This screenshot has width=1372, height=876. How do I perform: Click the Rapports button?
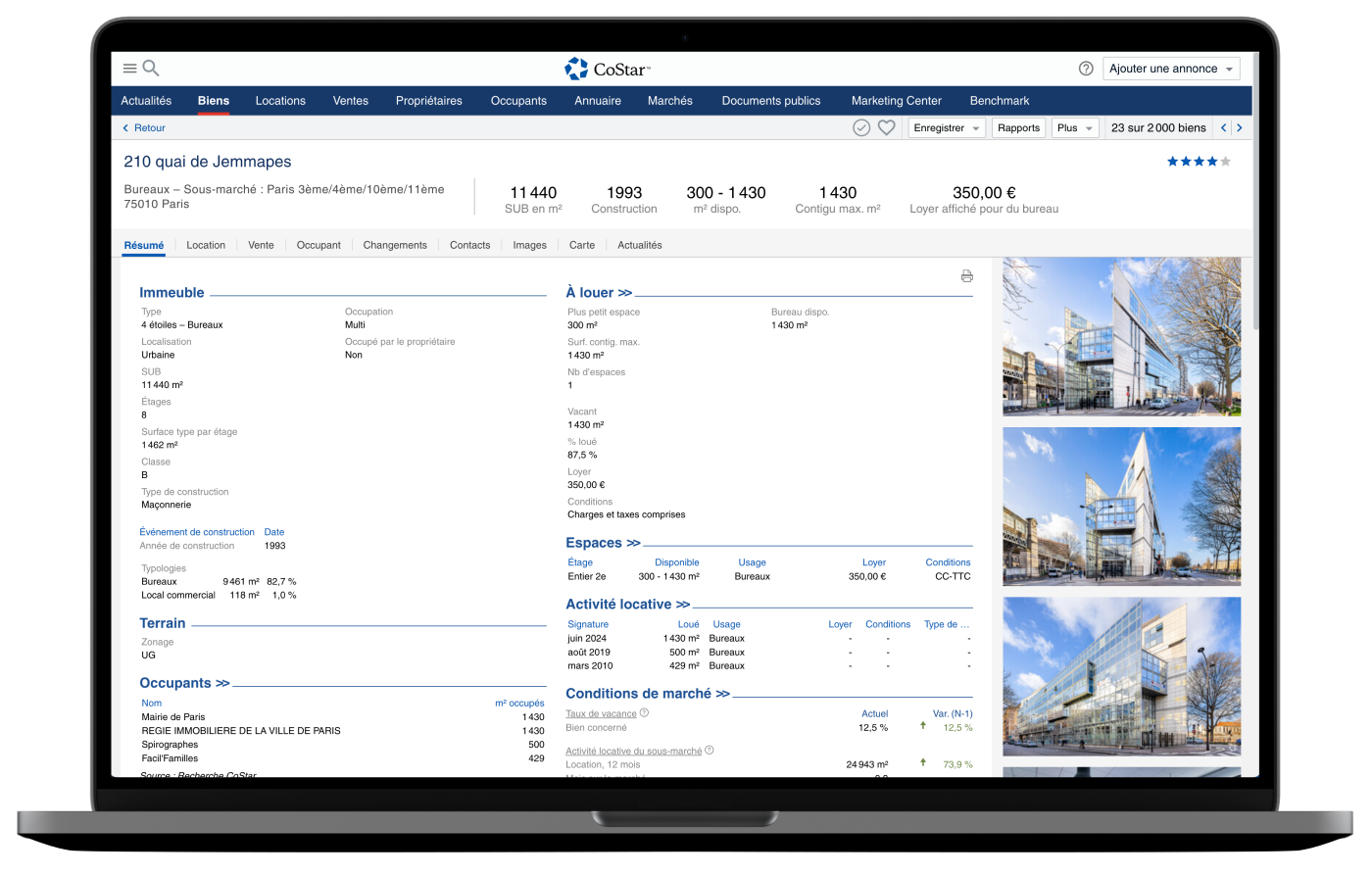coord(1018,128)
